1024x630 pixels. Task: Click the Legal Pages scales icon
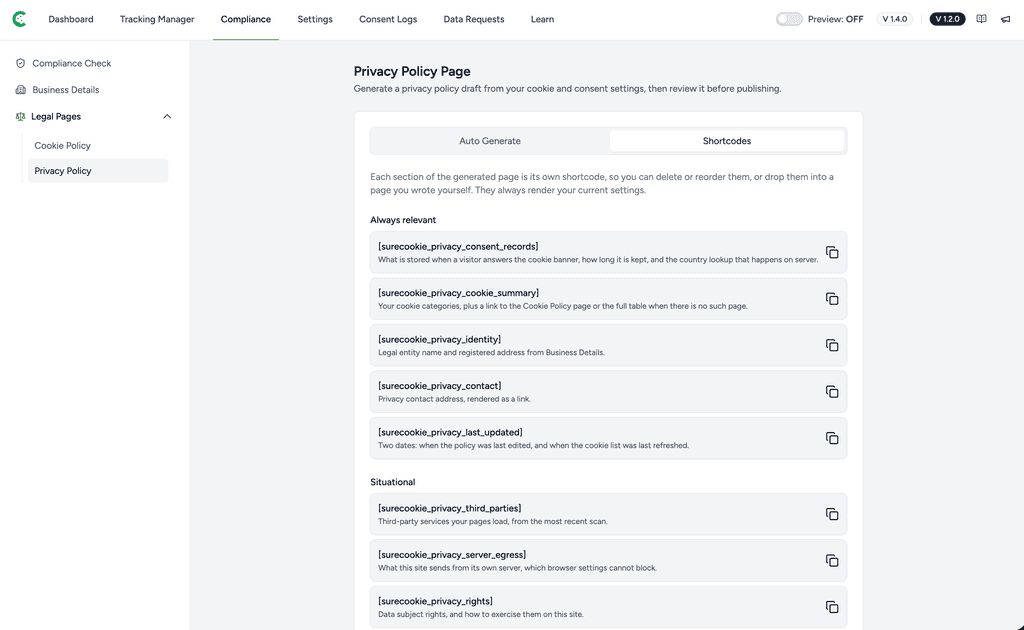click(x=20, y=116)
